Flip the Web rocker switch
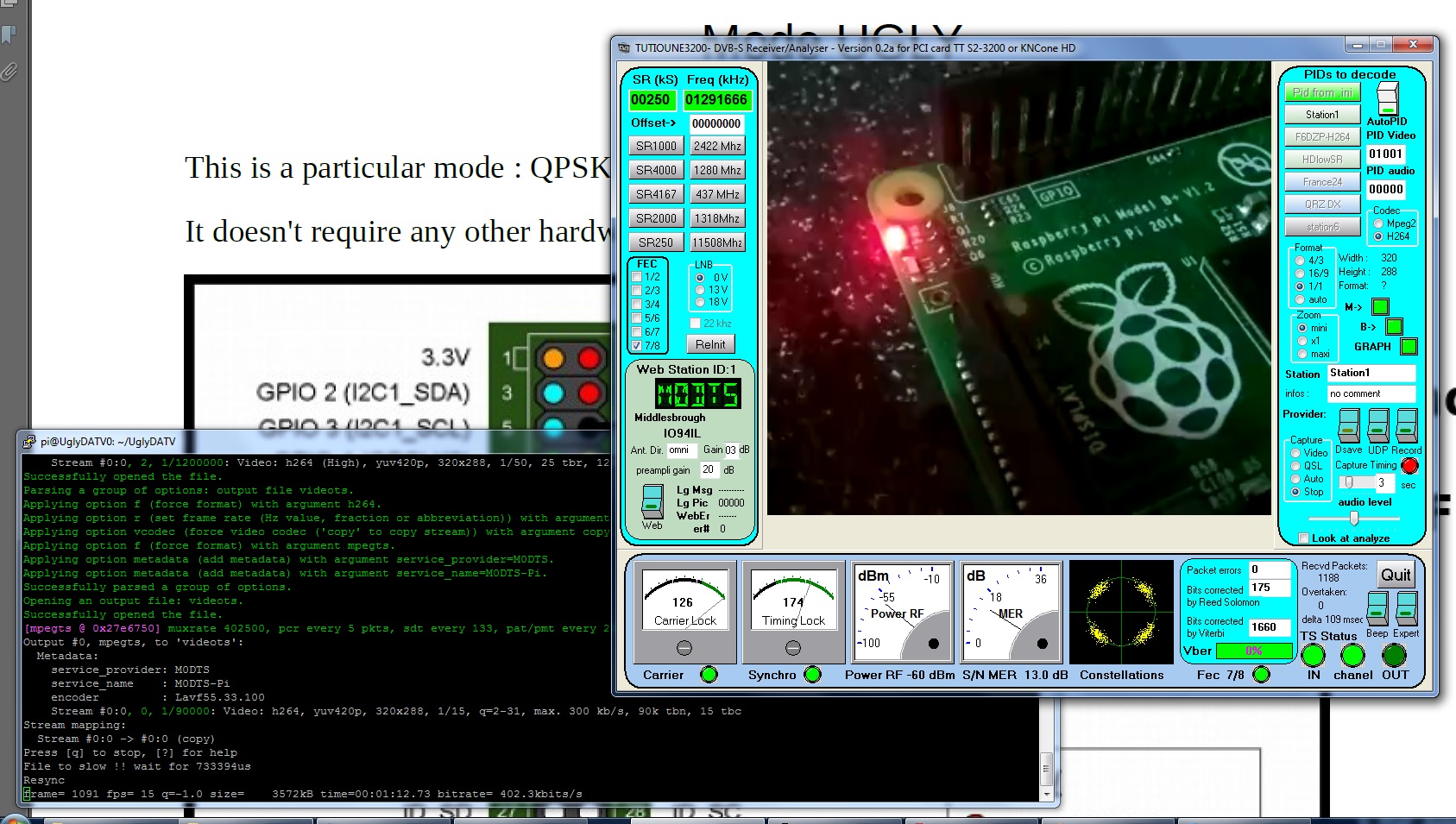The width and height of the screenshot is (1456, 824). click(x=652, y=501)
